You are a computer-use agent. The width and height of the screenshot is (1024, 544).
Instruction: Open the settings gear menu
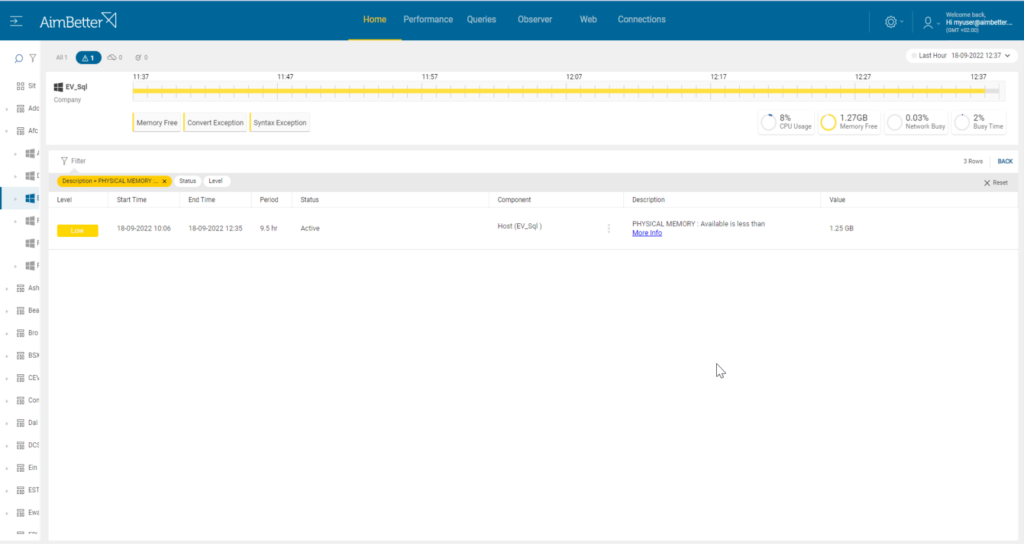point(891,22)
